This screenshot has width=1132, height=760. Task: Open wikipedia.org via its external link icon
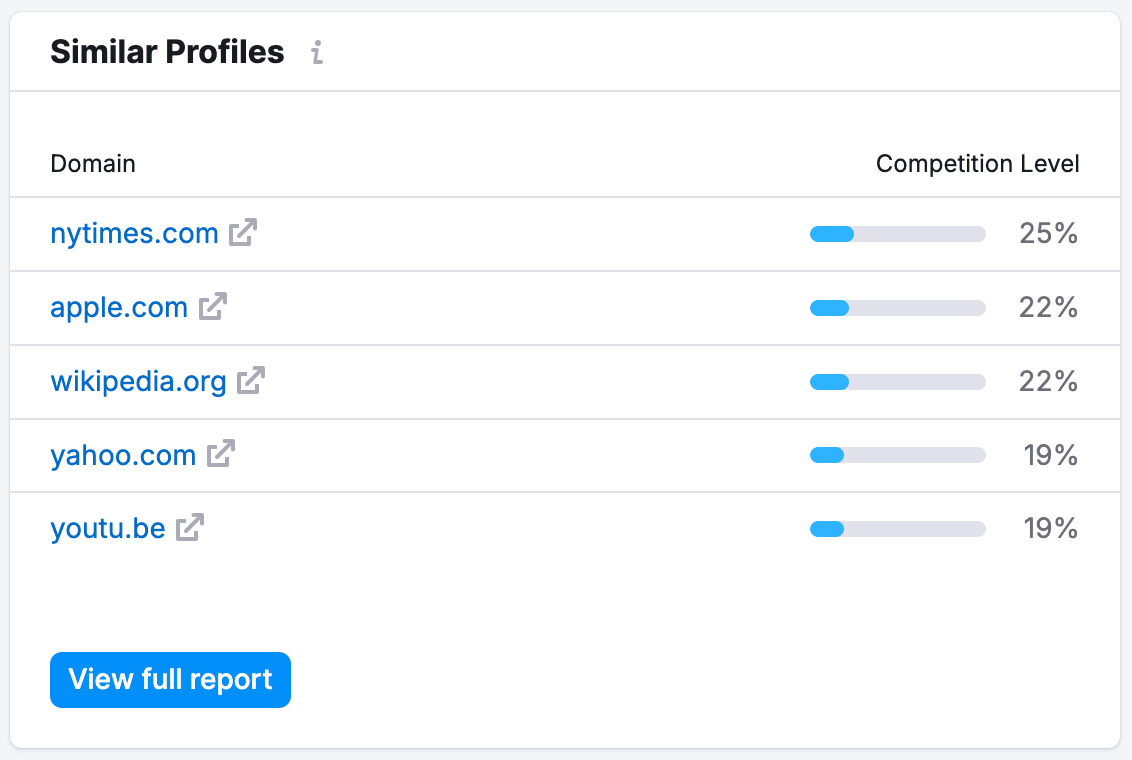click(x=253, y=380)
